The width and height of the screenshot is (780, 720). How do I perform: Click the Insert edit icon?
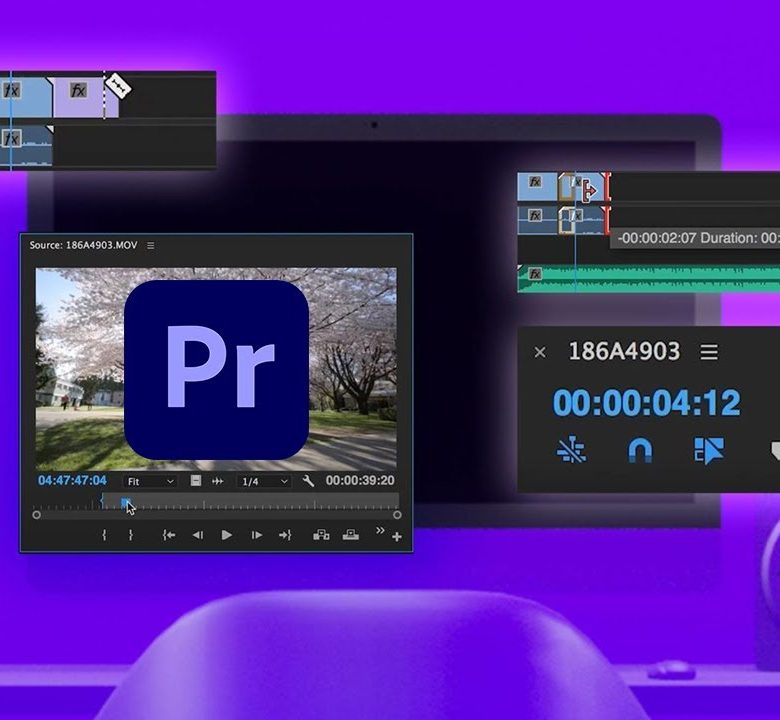click(321, 535)
